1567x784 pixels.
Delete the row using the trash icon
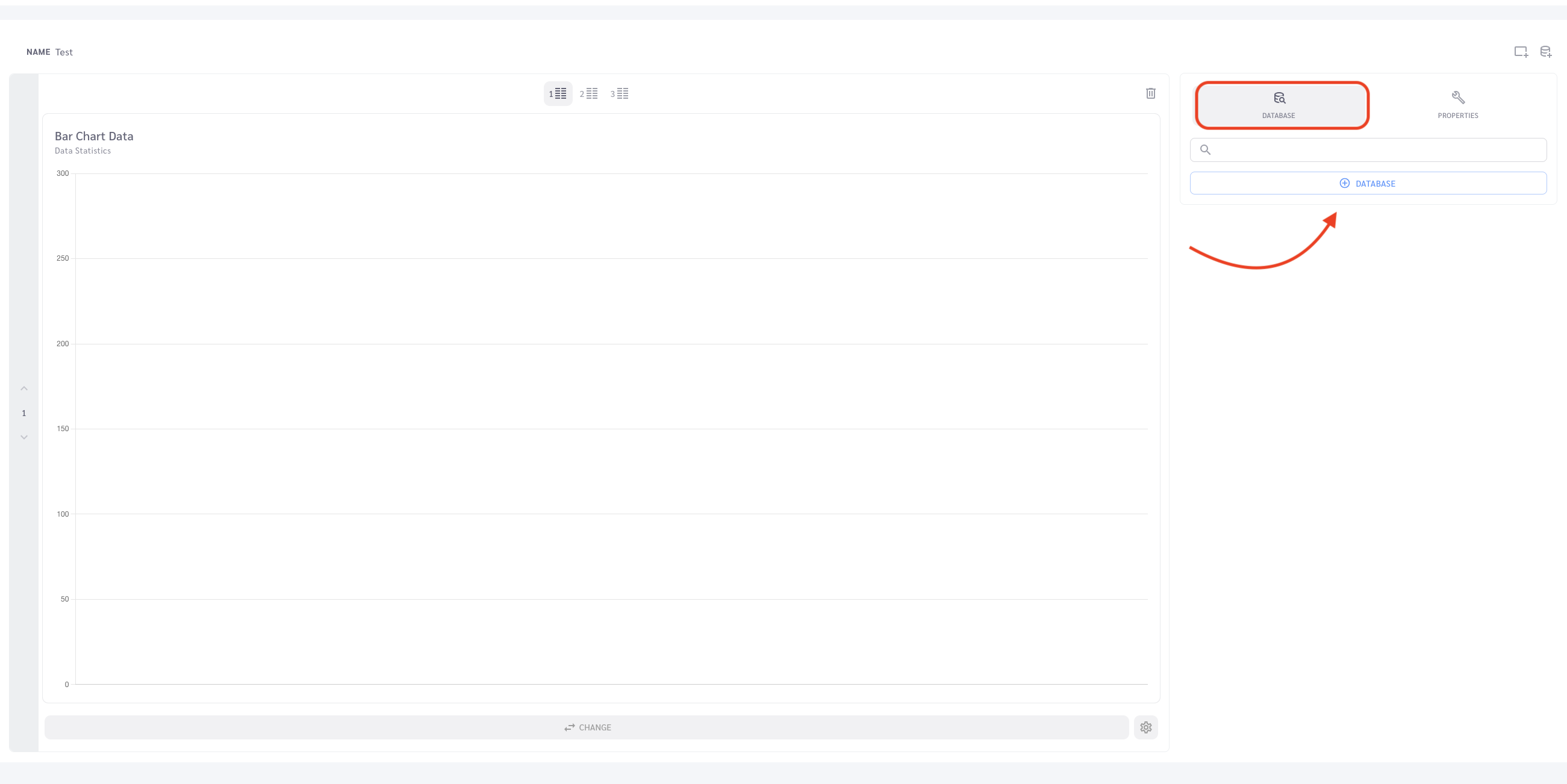coord(1150,93)
